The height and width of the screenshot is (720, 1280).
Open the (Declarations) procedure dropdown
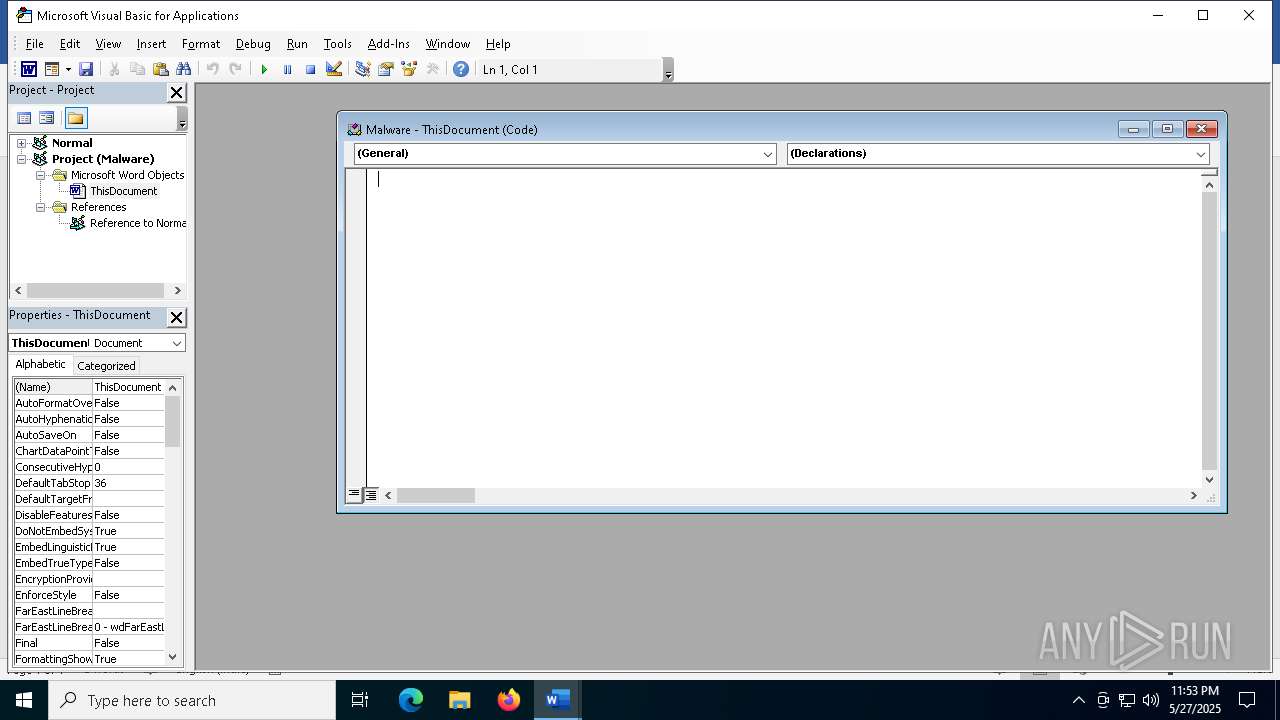pyautogui.click(x=1201, y=154)
